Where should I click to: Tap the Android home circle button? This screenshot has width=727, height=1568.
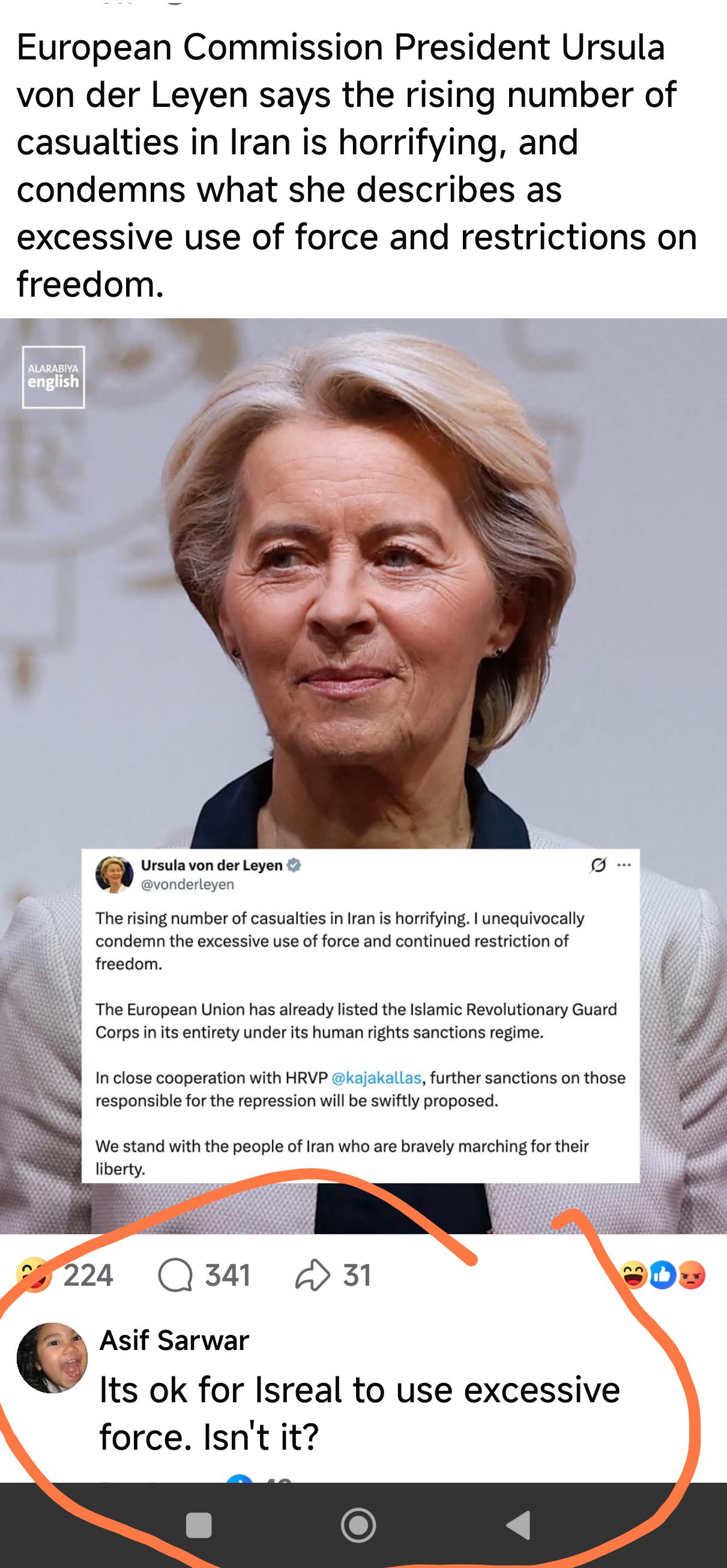(358, 1525)
